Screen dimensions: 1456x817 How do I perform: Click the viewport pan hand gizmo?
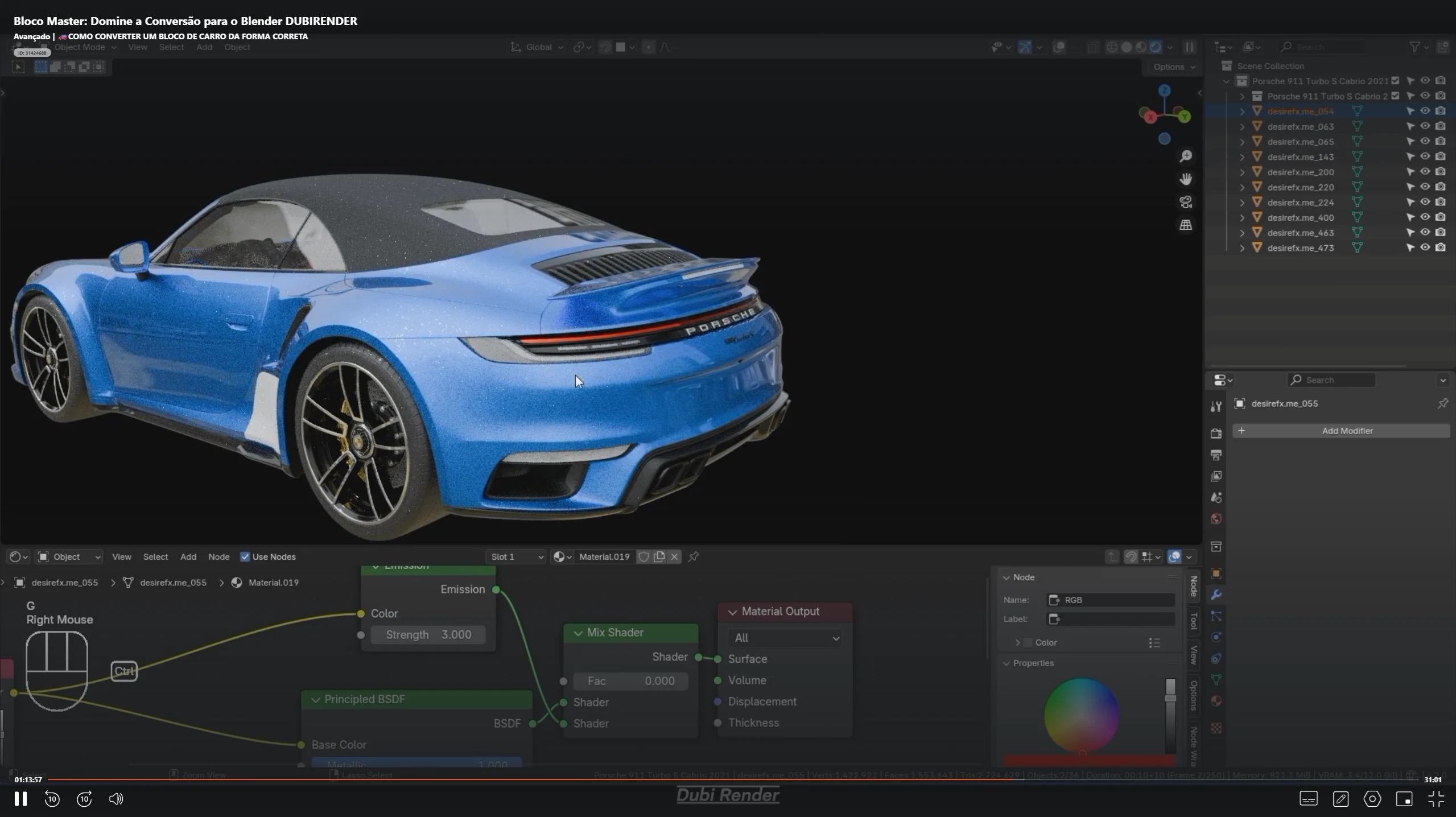pyautogui.click(x=1186, y=179)
